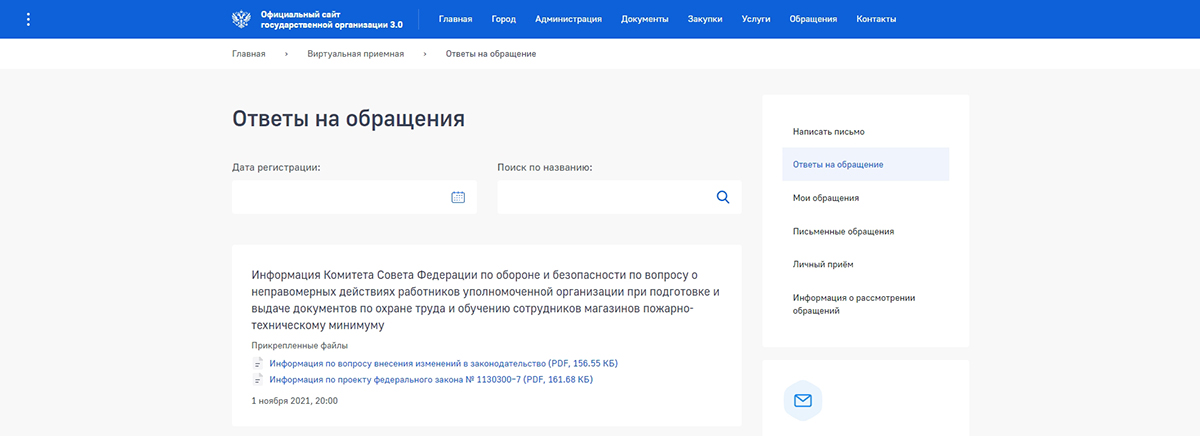This screenshot has width=1200, height=436.
Task: Click the PDF icon of draft law № 1130300-7
Action: pos(258,380)
